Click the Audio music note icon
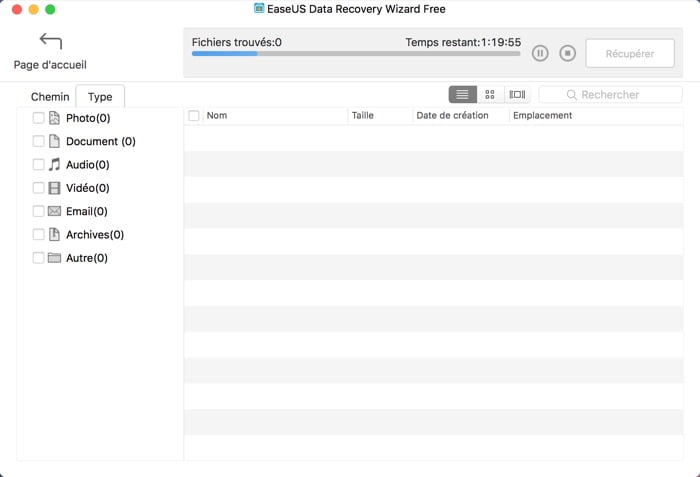The height and width of the screenshot is (477, 700). pyautogui.click(x=54, y=164)
